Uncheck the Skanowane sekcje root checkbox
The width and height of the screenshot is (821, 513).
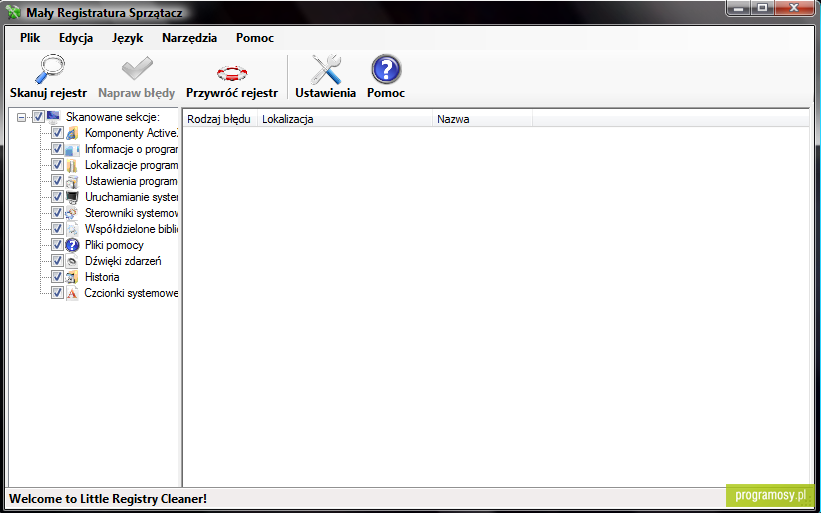(x=38, y=117)
